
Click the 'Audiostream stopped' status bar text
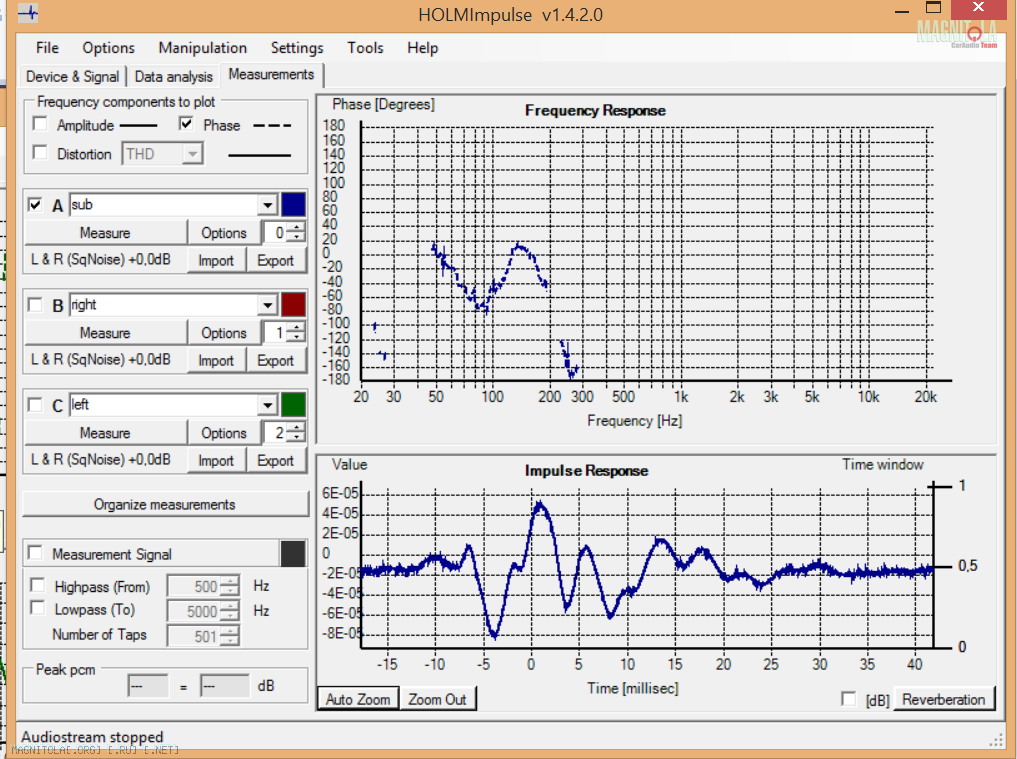(x=92, y=737)
